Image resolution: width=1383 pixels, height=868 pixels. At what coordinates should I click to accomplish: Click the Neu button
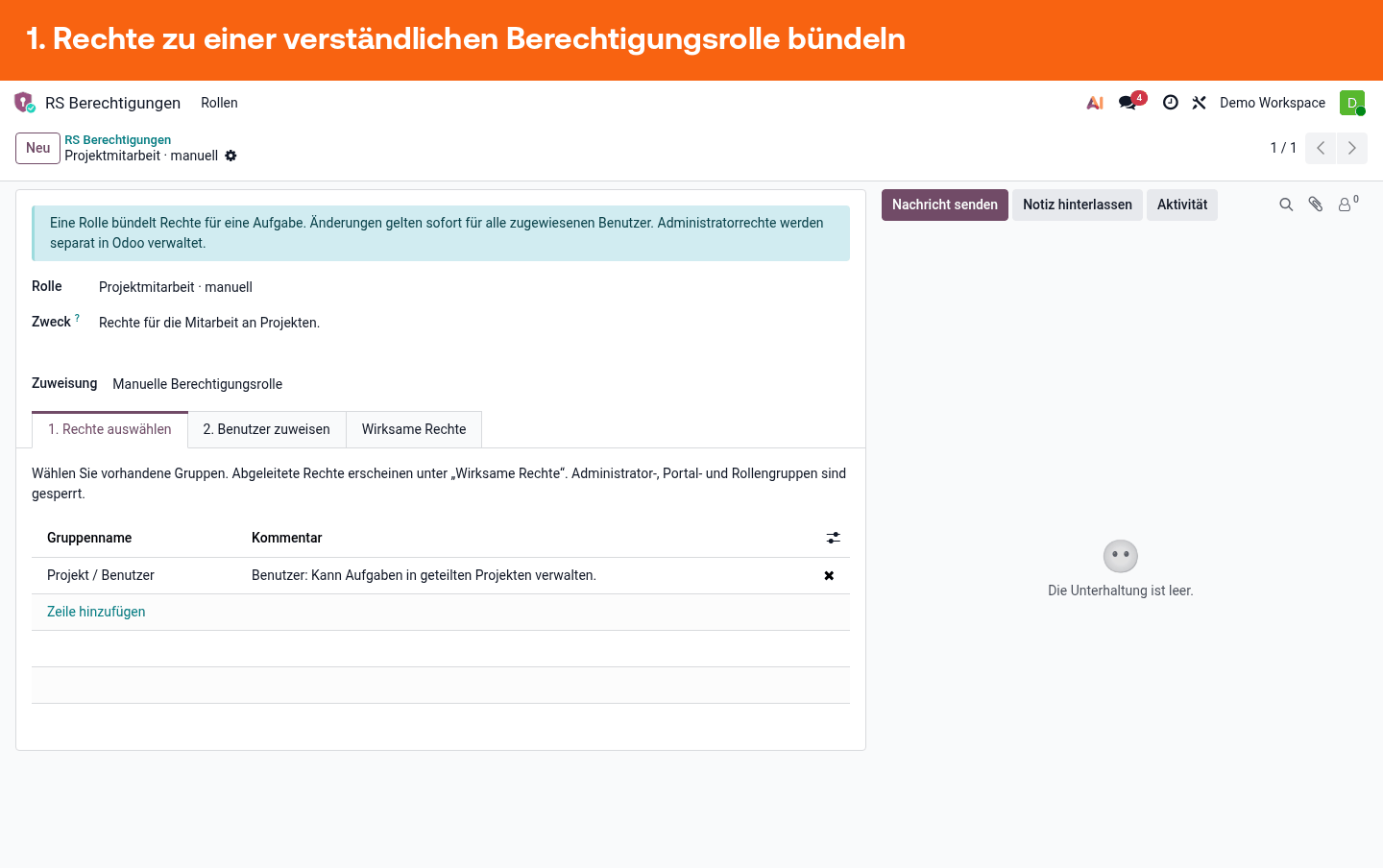pyautogui.click(x=38, y=148)
